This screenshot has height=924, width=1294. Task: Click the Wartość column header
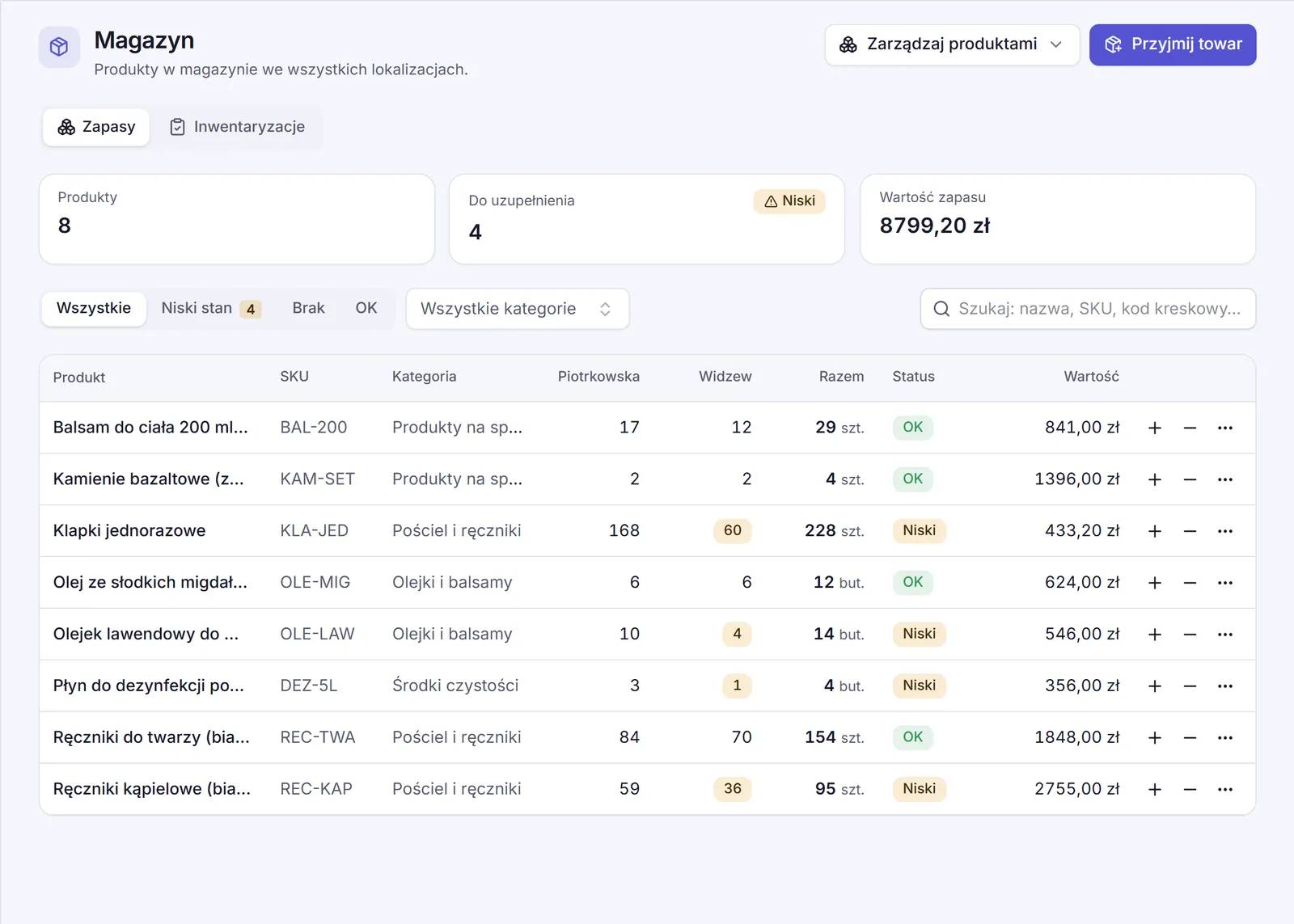pyautogui.click(x=1091, y=377)
